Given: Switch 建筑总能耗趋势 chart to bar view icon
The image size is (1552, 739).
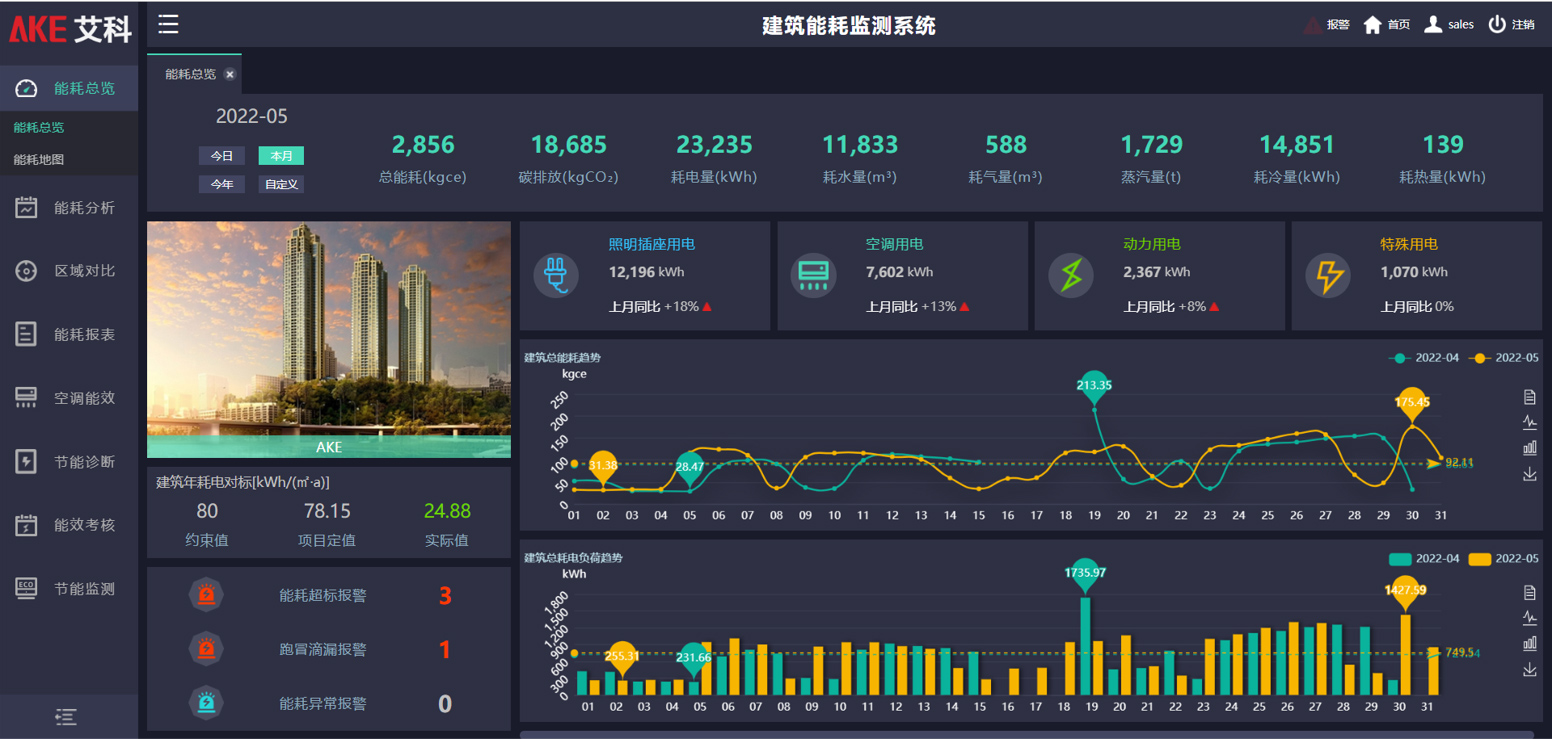Looking at the screenshot, I should [x=1529, y=447].
